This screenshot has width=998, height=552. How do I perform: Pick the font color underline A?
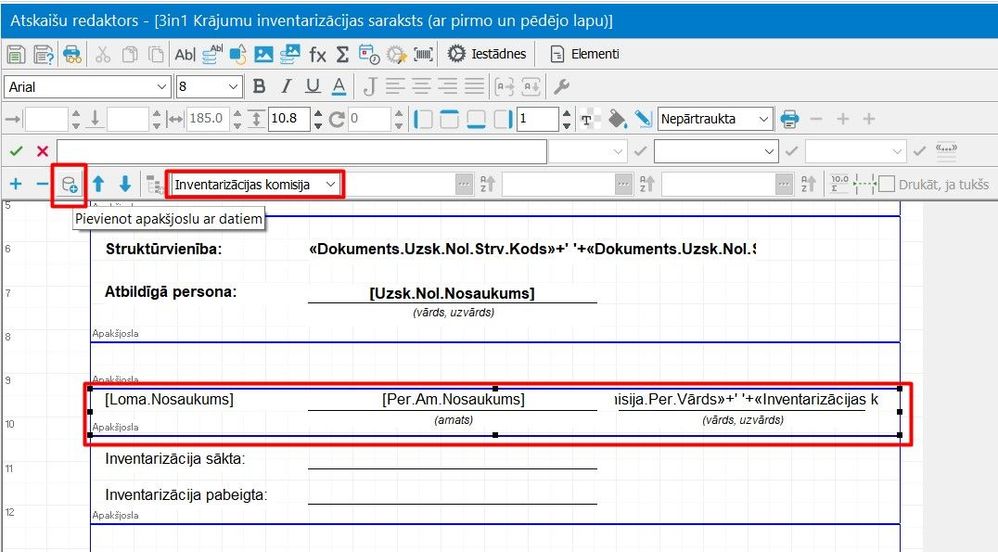[x=339, y=86]
